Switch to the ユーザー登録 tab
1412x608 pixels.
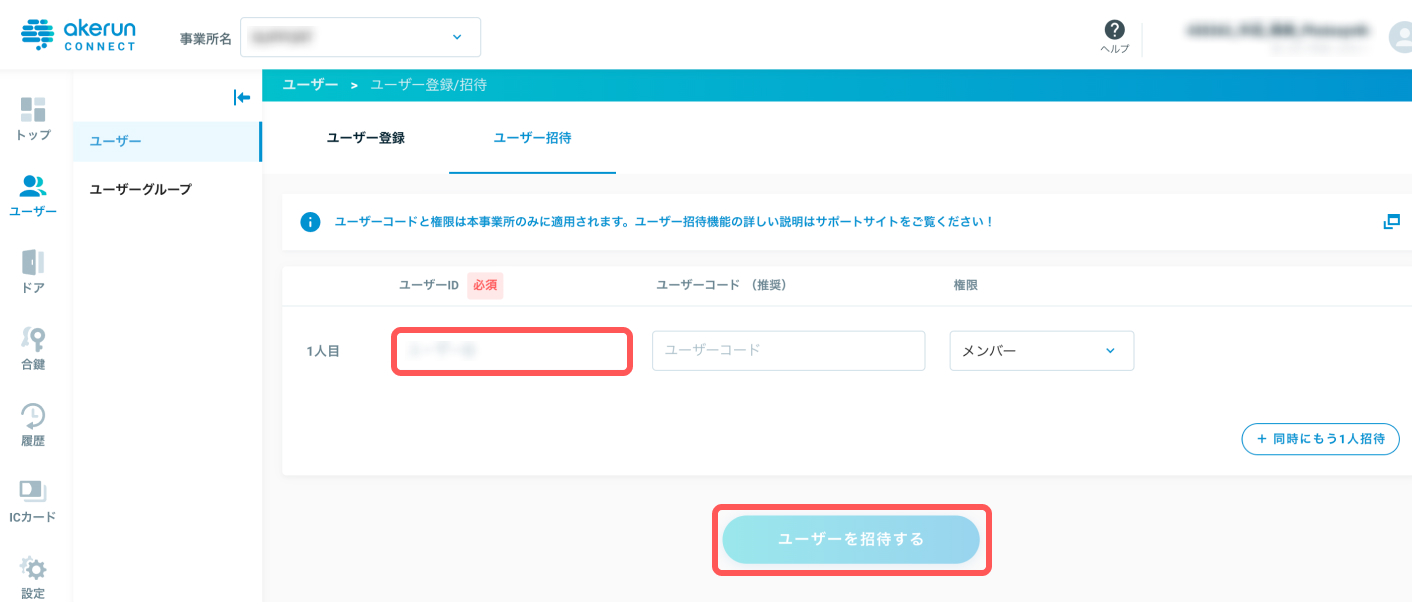366,138
